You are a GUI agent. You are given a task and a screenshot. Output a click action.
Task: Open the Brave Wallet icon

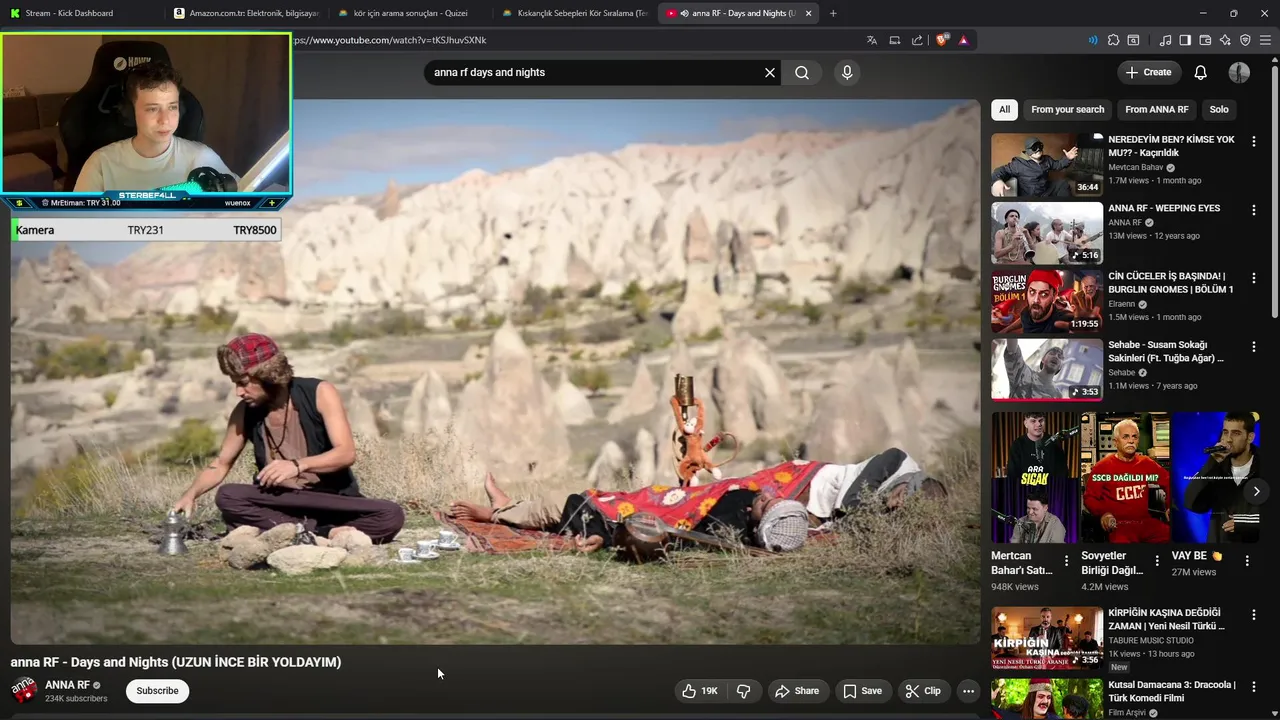tap(1205, 40)
